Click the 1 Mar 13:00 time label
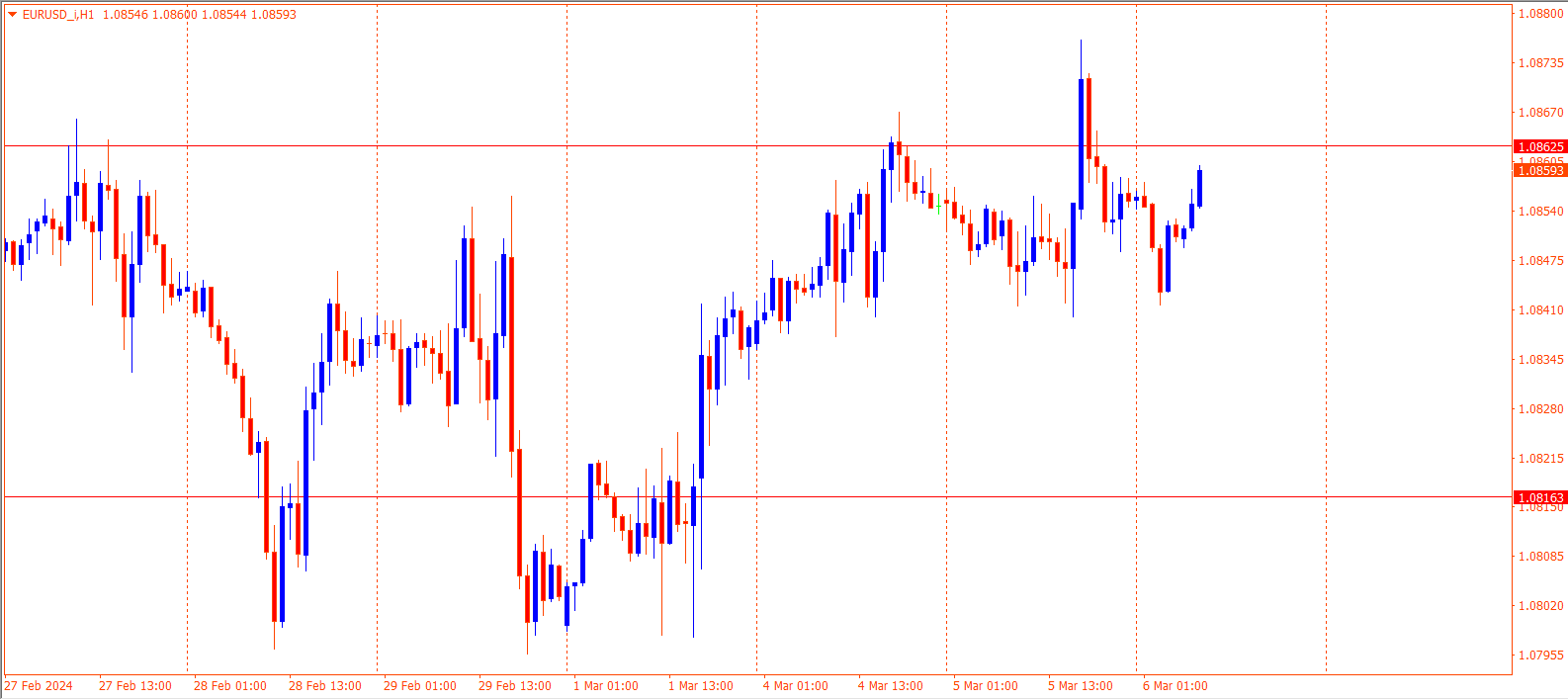The width and height of the screenshot is (1568, 700). point(701,686)
